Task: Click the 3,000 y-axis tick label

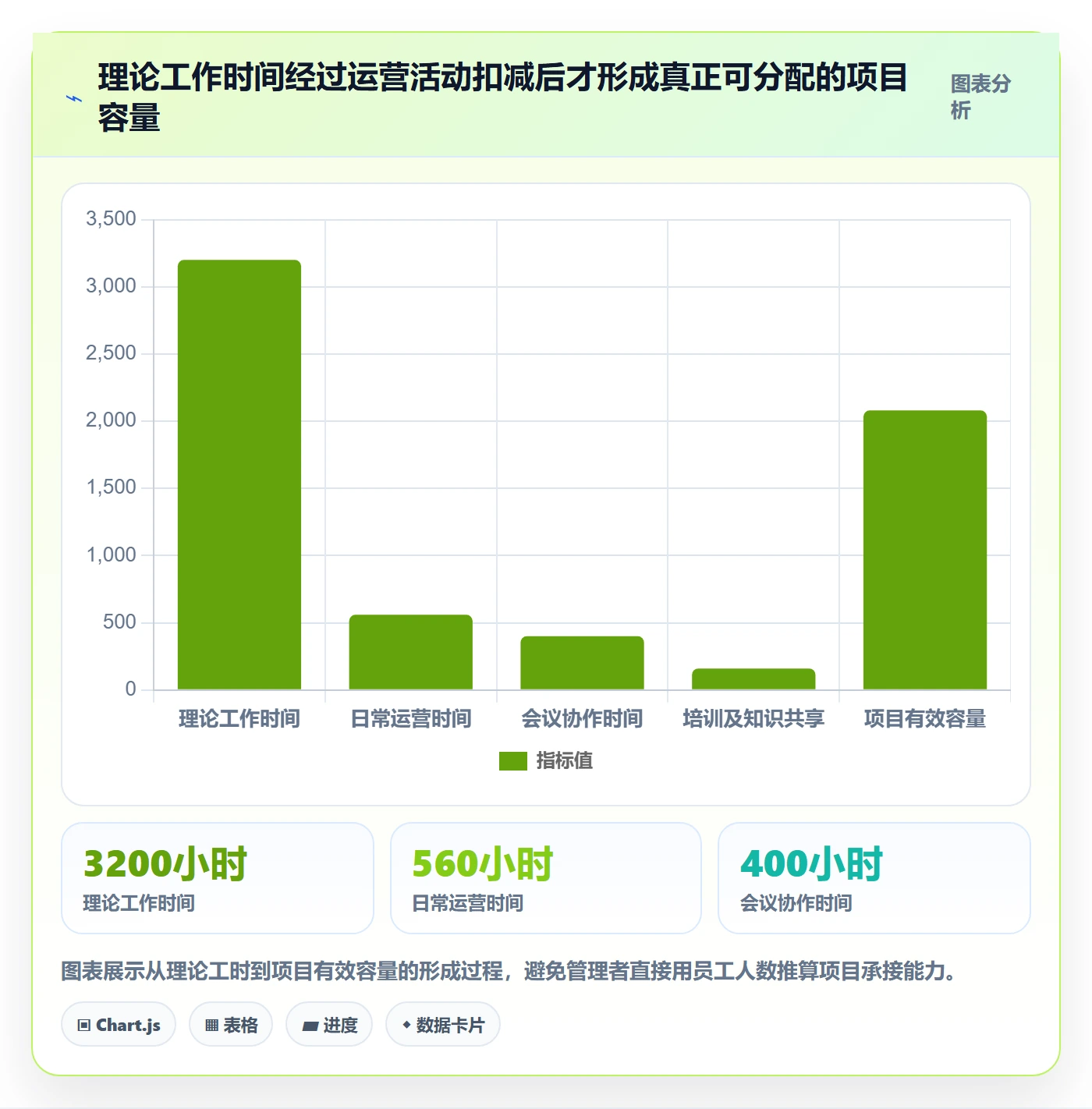Action: (x=111, y=285)
